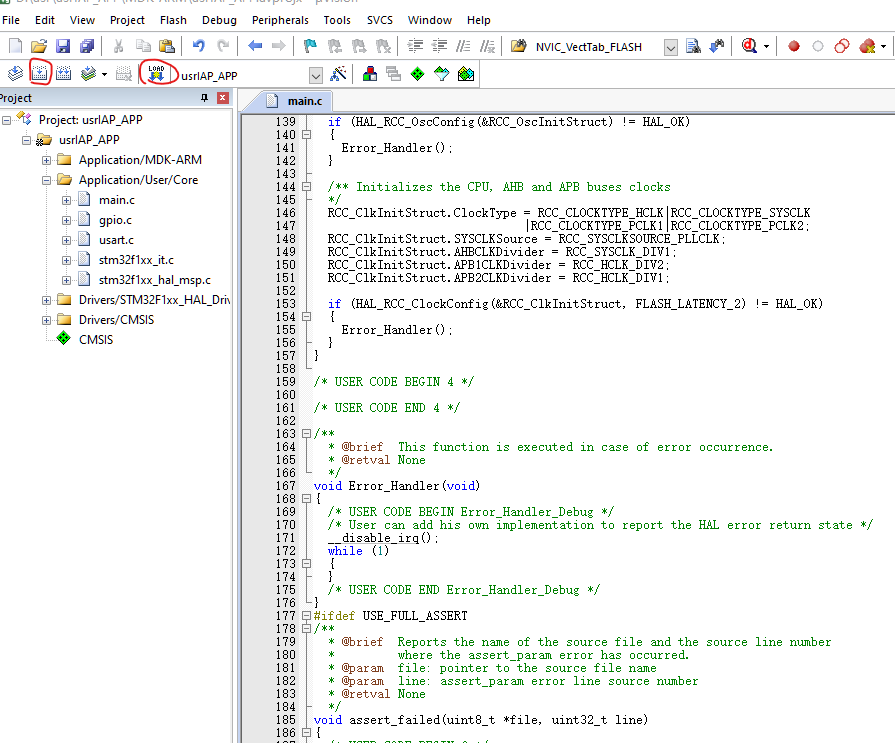Navigate backwards with the blue left arrow
This screenshot has height=743, width=895.
[255, 46]
